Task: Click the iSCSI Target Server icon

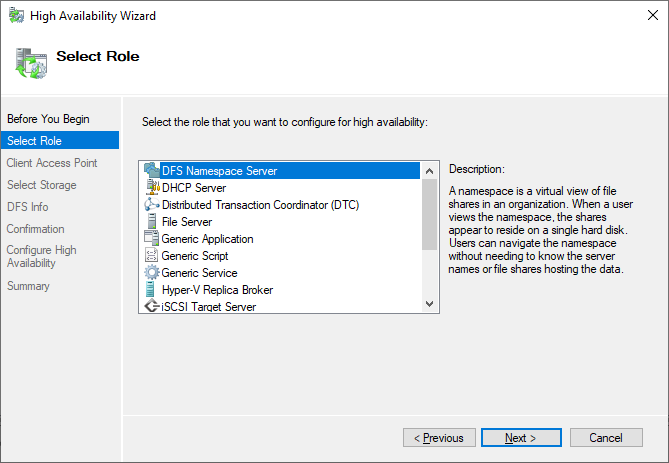Action: [152, 306]
